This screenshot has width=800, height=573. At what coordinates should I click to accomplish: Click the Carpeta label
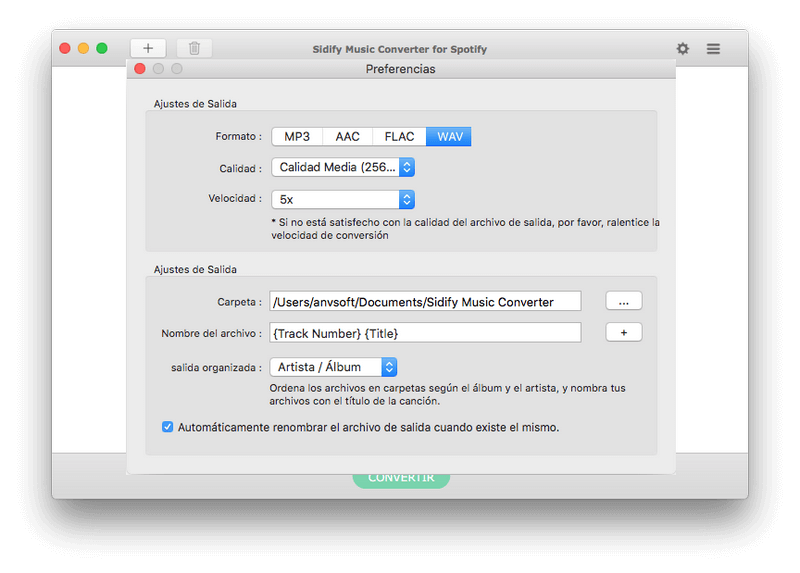pos(239,302)
